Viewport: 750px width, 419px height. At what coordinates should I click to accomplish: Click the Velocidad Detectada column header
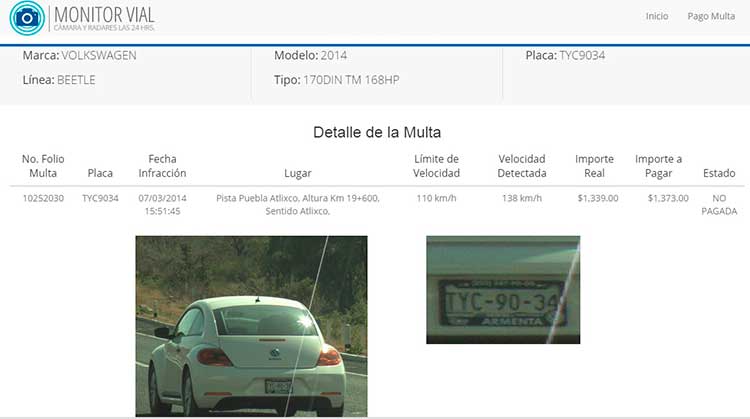[x=522, y=166]
